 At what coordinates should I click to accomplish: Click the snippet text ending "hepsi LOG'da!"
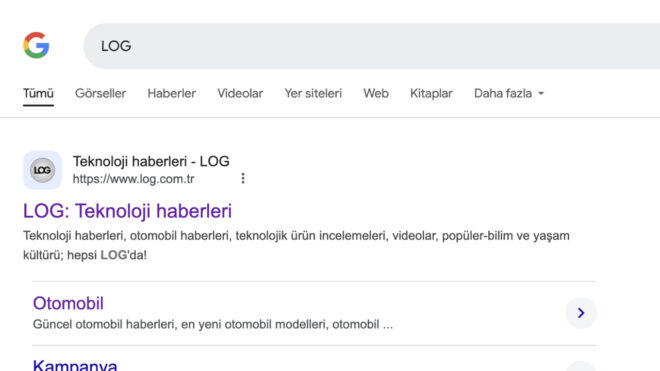tap(296, 245)
